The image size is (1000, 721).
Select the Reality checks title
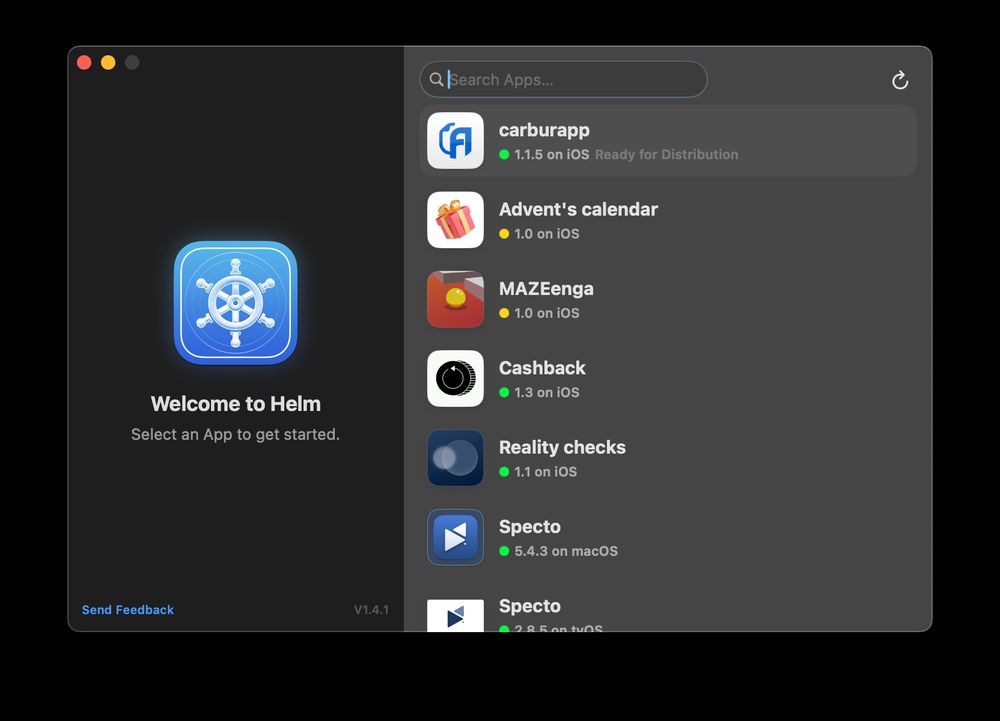coord(562,448)
